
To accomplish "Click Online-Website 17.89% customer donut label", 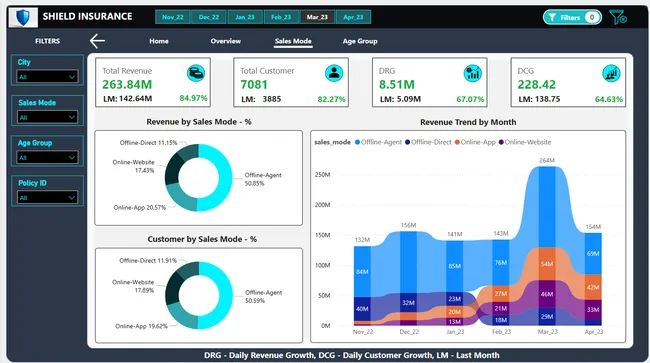I will [133, 286].
